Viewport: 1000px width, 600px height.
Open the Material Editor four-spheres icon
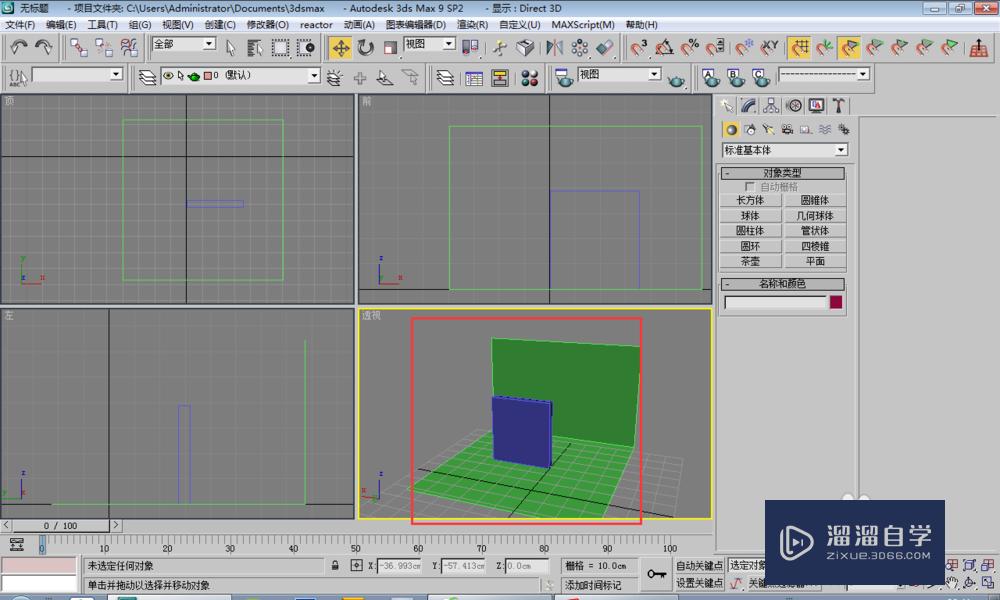(x=529, y=78)
